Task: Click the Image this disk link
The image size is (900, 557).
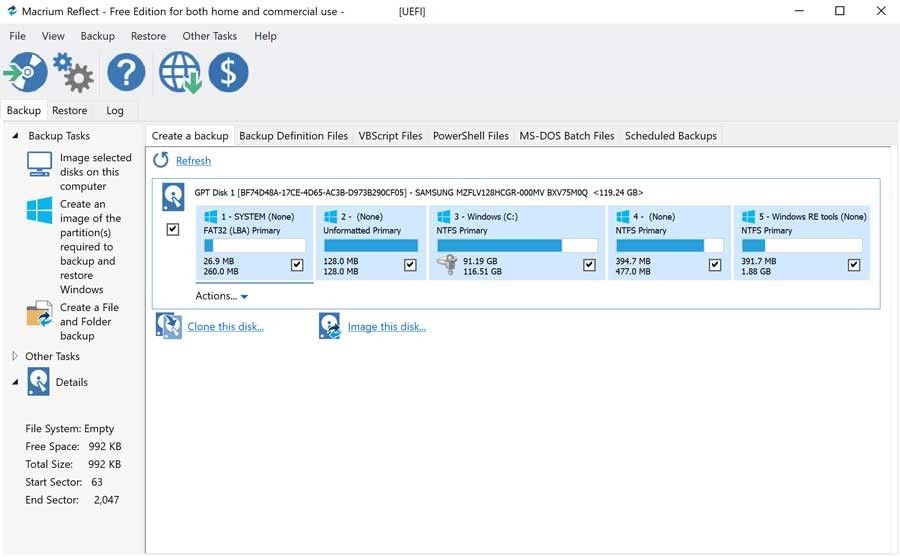Action: (x=386, y=327)
